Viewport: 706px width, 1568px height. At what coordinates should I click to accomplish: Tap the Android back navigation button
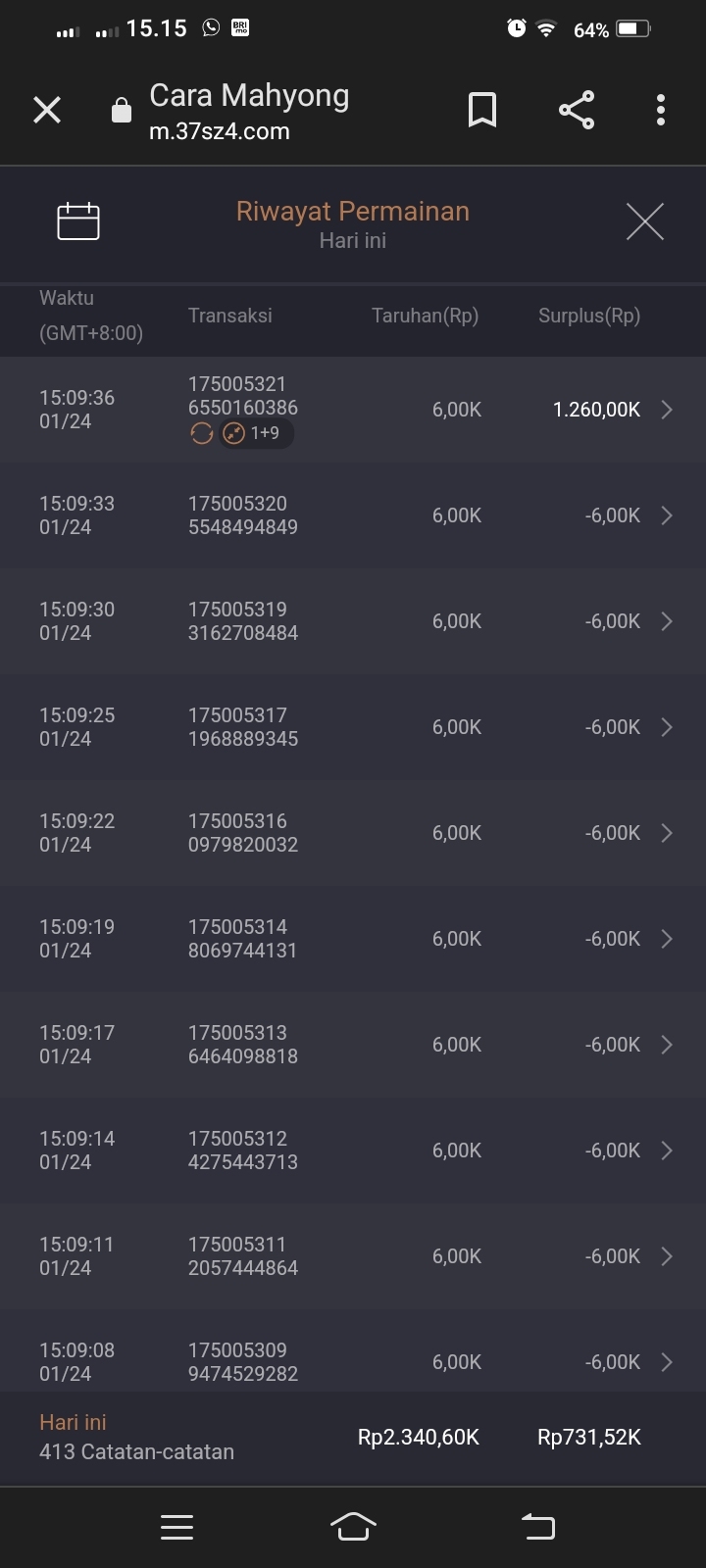pyautogui.click(x=537, y=1526)
